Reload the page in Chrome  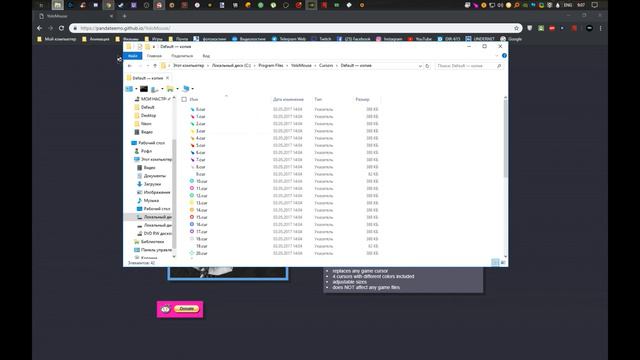[61, 28]
